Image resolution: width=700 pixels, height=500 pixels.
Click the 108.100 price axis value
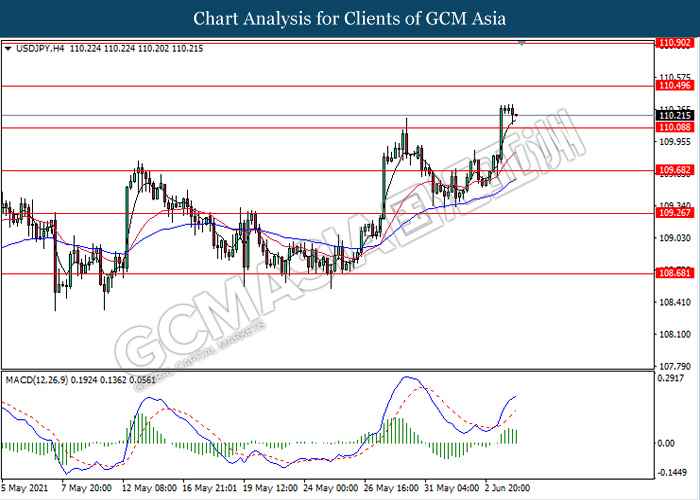[x=675, y=334]
